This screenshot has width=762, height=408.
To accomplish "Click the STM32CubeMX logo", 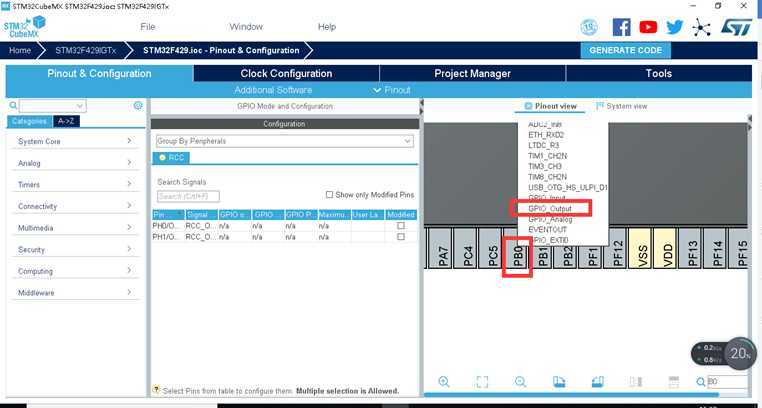I will coord(24,27).
